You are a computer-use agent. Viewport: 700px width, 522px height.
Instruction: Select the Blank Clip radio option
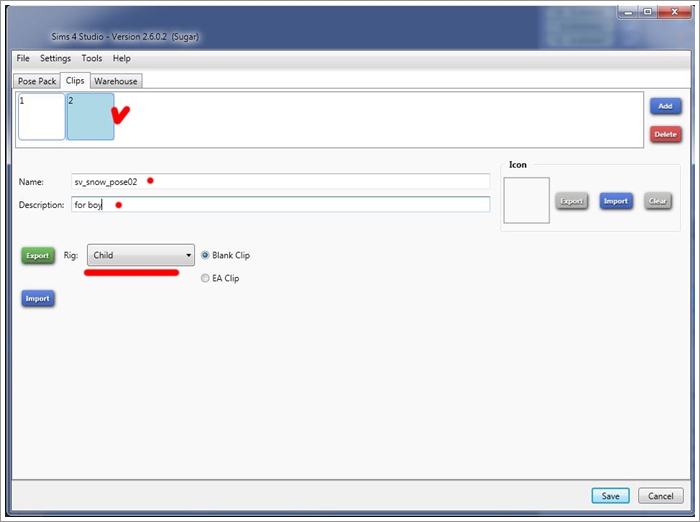tap(206, 255)
